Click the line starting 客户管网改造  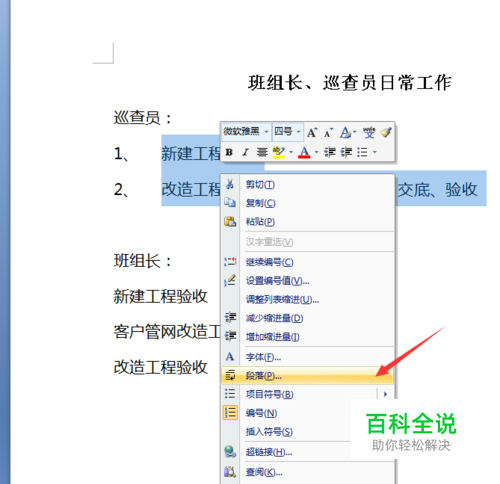167,332
